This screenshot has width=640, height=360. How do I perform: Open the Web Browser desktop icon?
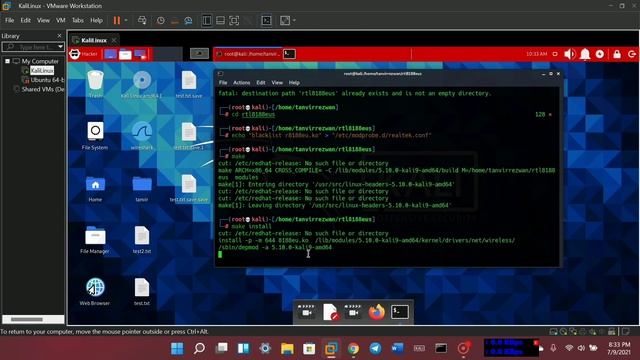pos(95,292)
